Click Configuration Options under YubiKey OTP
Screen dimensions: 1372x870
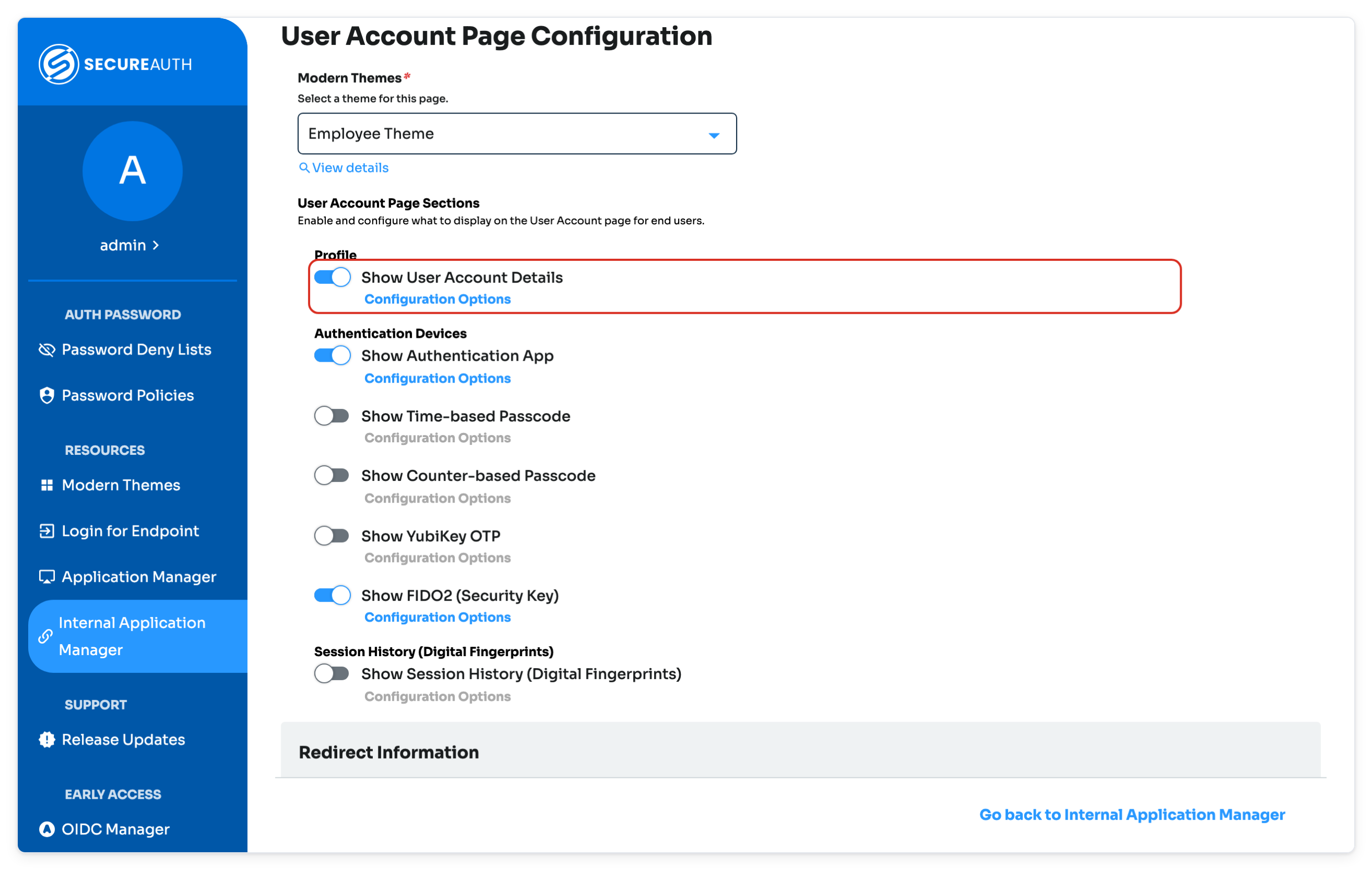point(438,558)
